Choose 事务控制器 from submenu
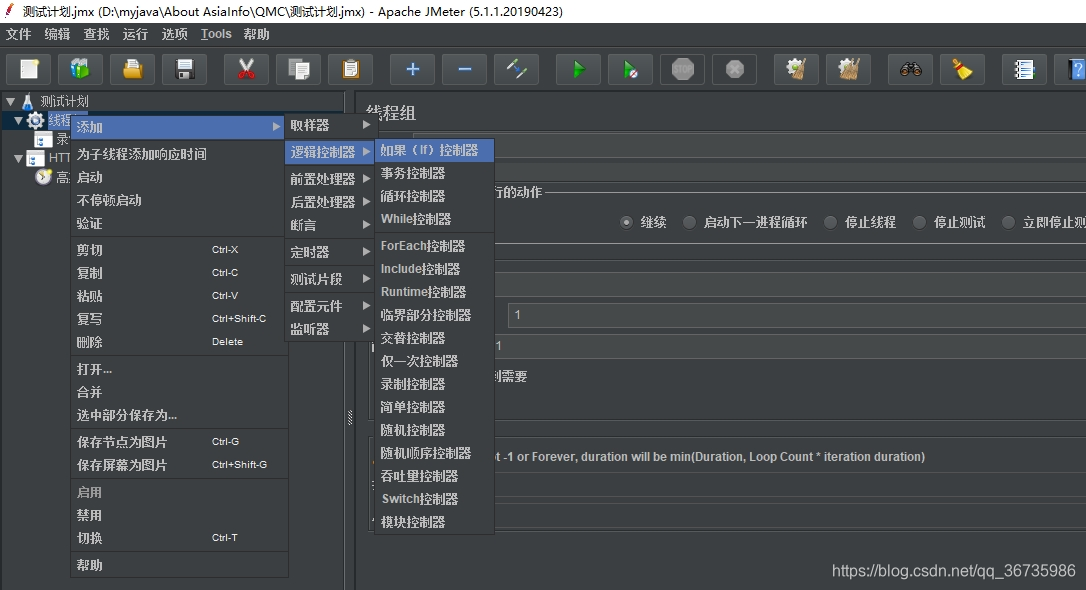This screenshot has width=1086, height=590. [x=434, y=173]
